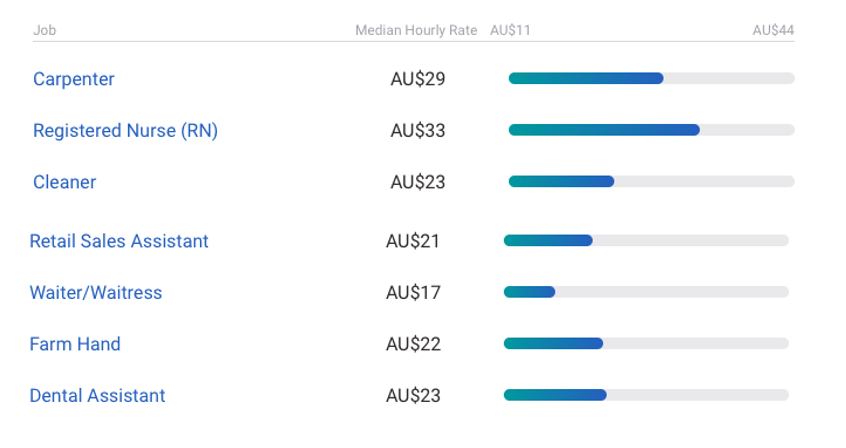This screenshot has height=448, width=846.
Task: Open the Cleaner job page link
Action: coord(65,182)
